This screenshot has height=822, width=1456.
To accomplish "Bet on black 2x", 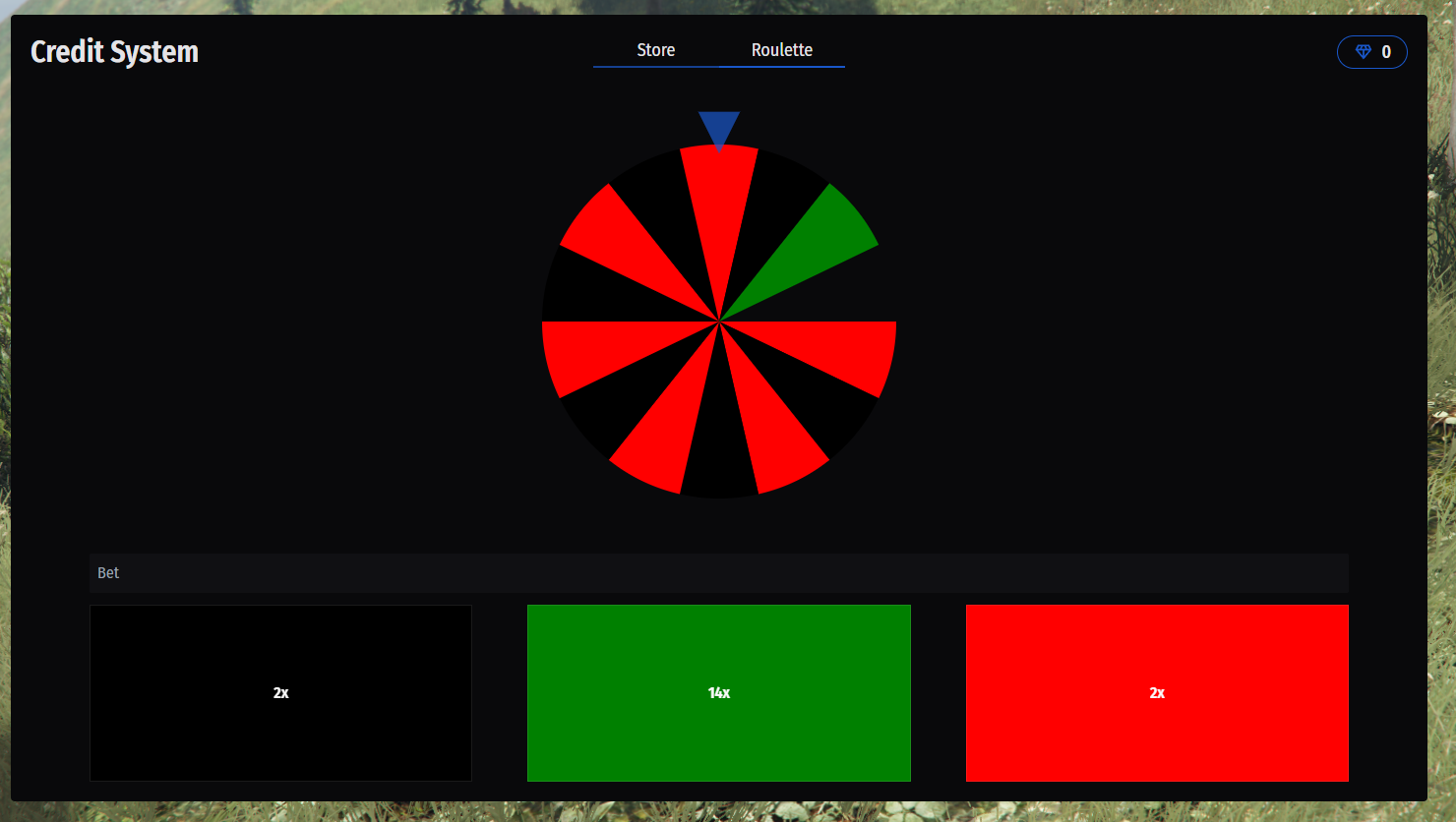I will [280, 693].
